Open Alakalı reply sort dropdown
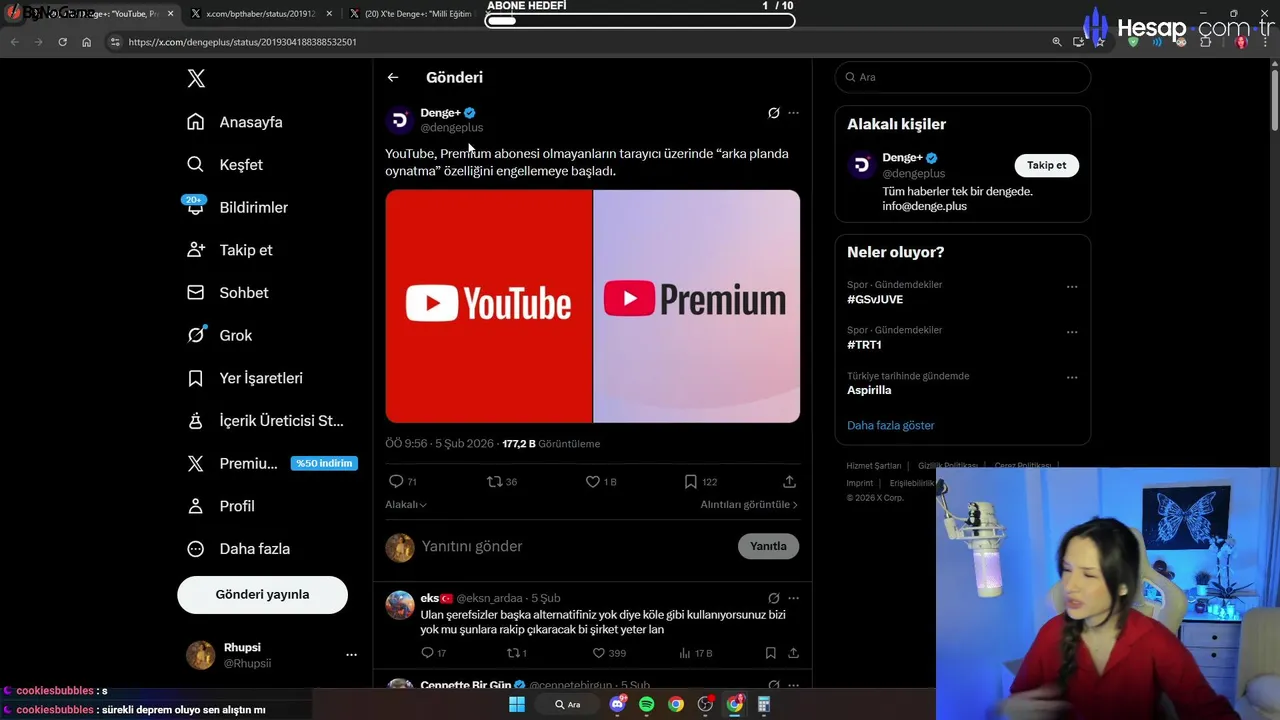The width and height of the screenshot is (1280, 720). [x=406, y=505]
